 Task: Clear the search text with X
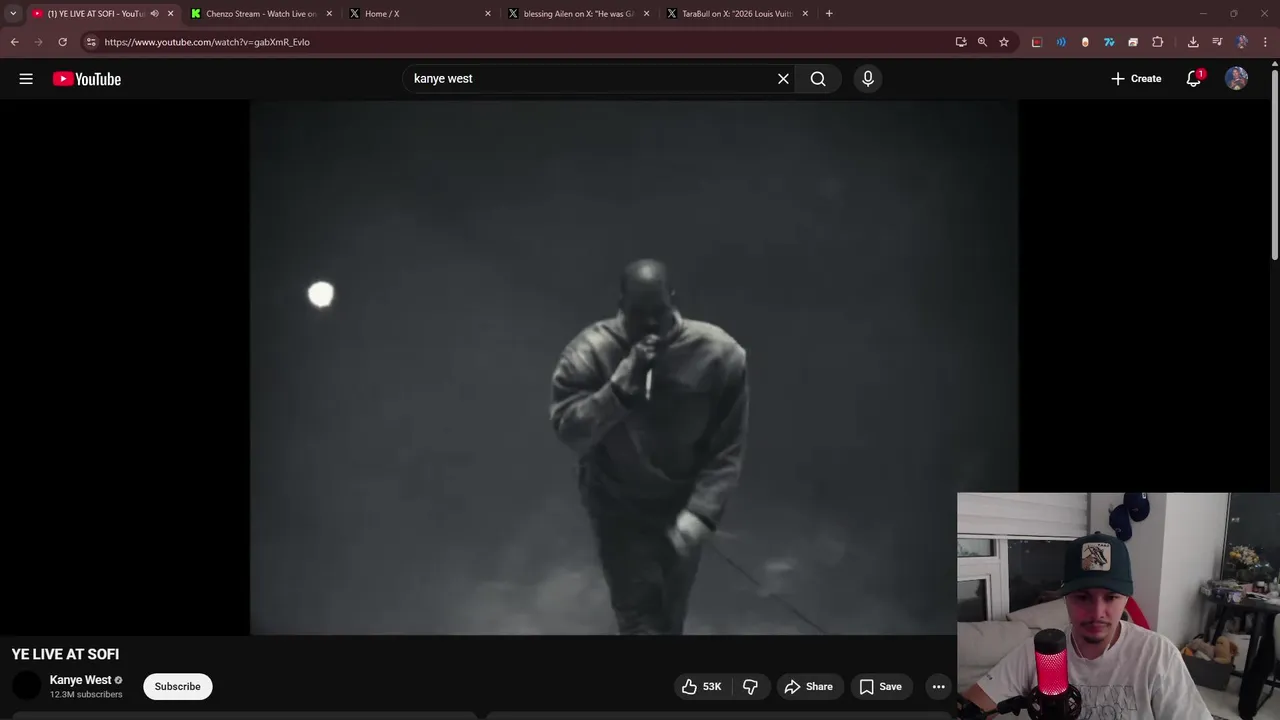[783, 79]
